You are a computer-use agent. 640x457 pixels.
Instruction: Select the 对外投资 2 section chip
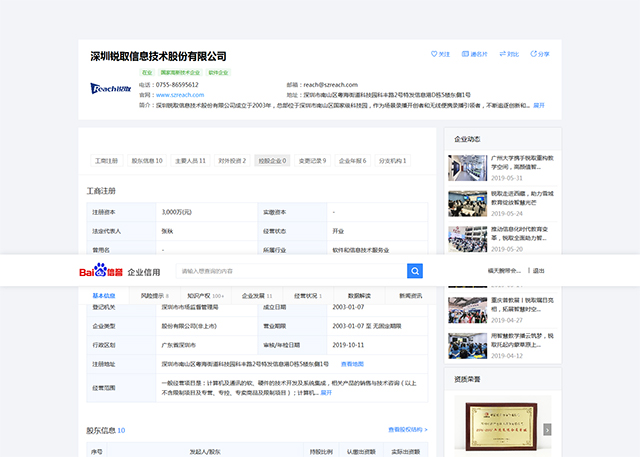[232, 161]
